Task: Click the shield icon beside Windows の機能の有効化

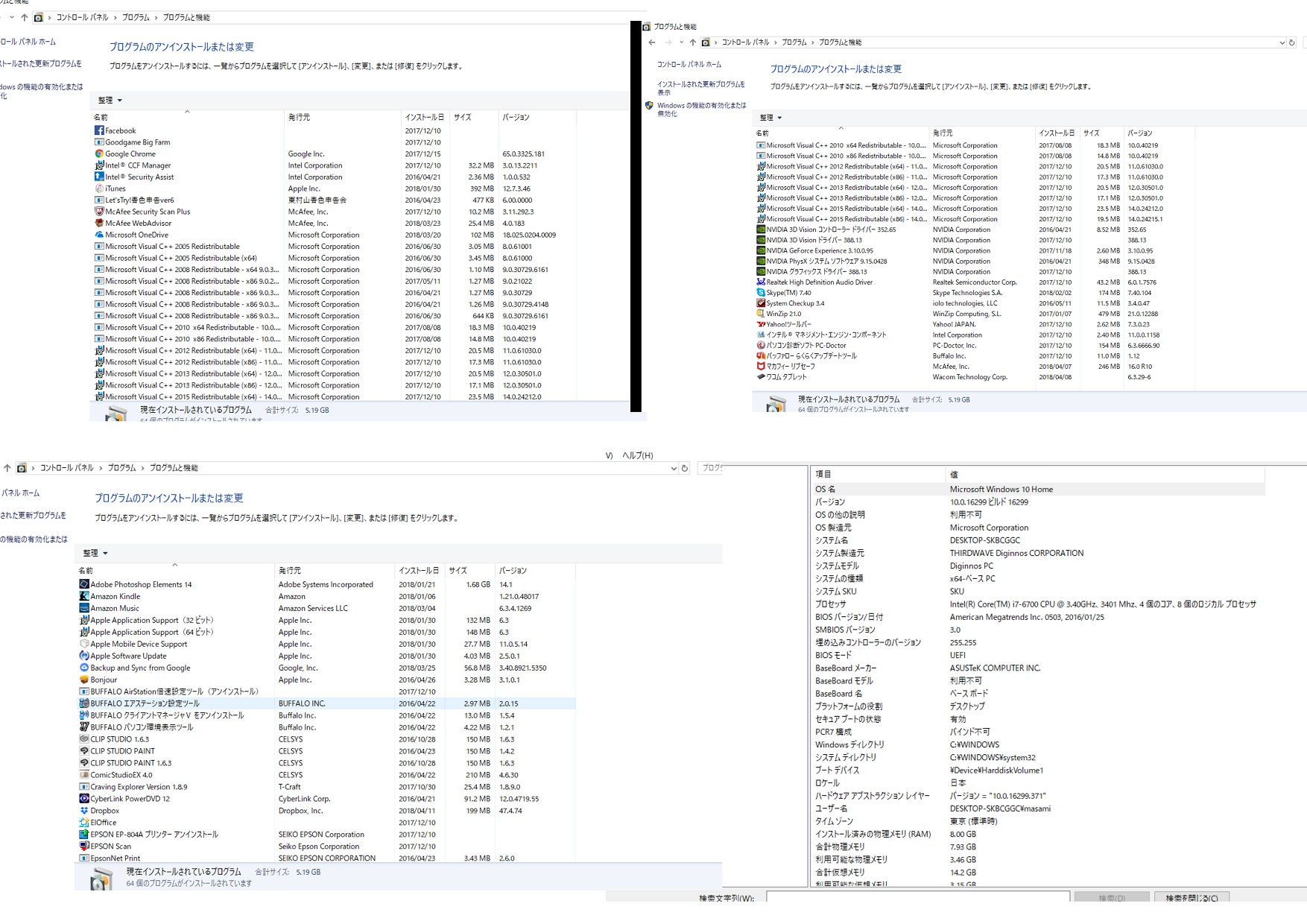Action: tap(649, 106)
